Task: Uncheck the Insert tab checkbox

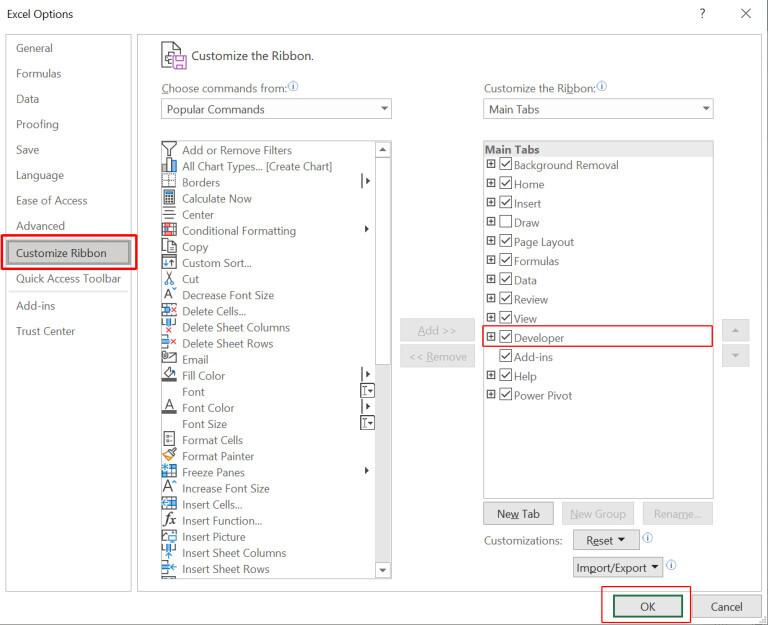Action: tap(505, 202)
